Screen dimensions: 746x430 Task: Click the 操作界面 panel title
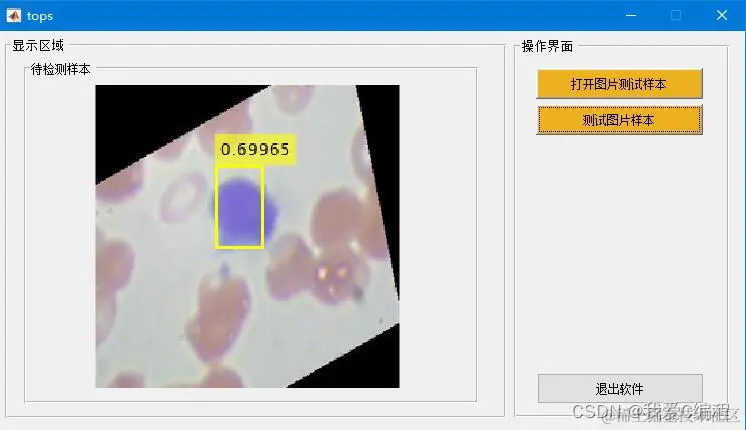(547, 46)
